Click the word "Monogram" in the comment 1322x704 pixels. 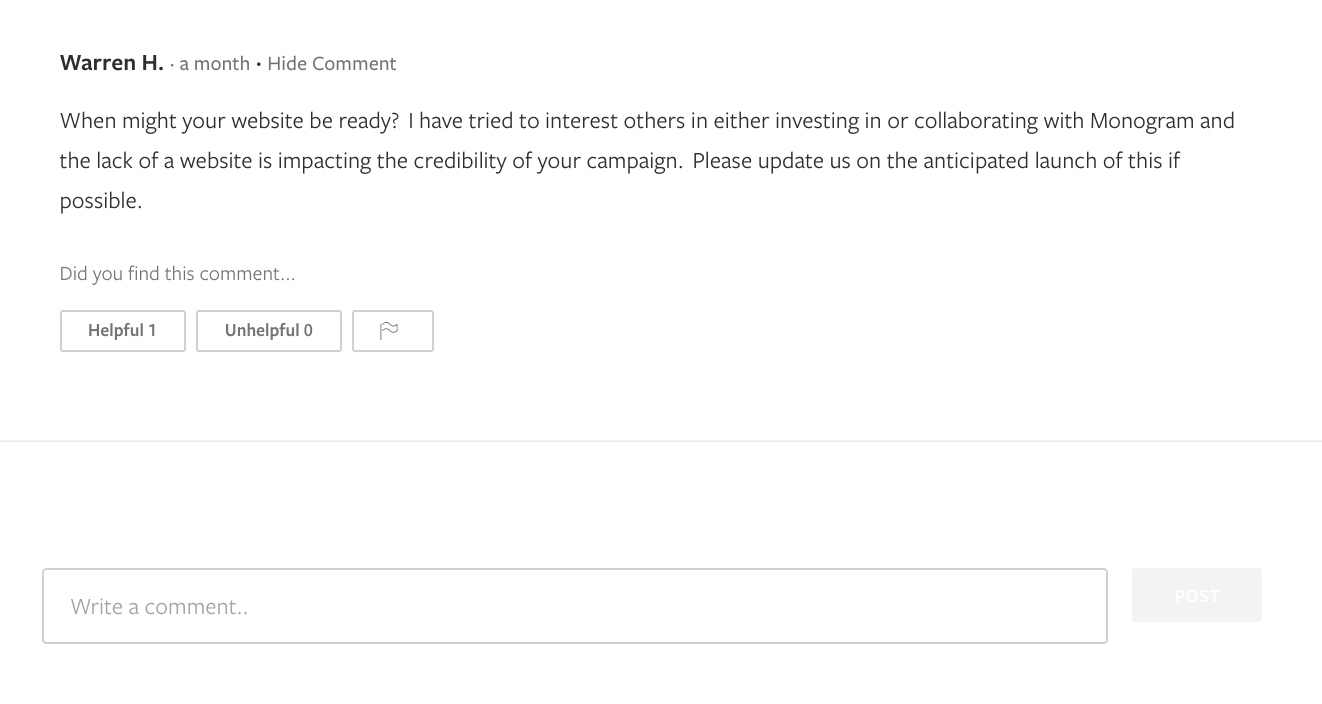(x=1142, y=121)
